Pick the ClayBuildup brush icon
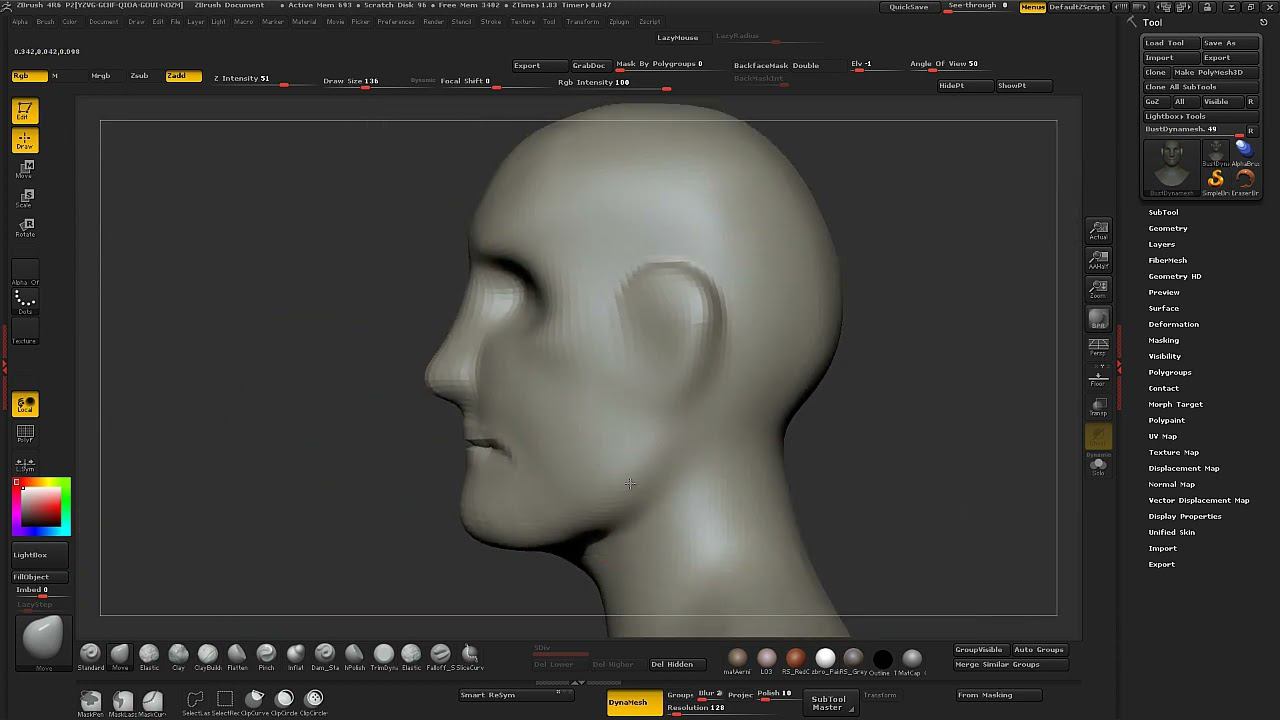 pos(208,655)
